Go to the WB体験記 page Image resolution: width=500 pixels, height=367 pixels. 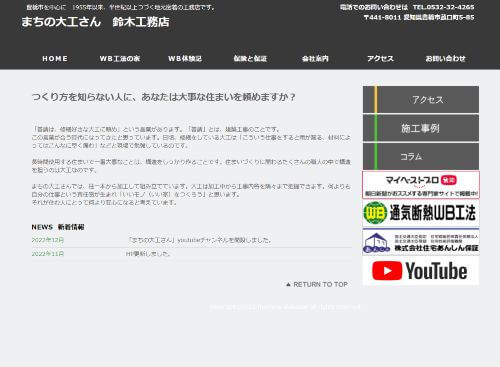pyautogui.click(x=185, y=59)
